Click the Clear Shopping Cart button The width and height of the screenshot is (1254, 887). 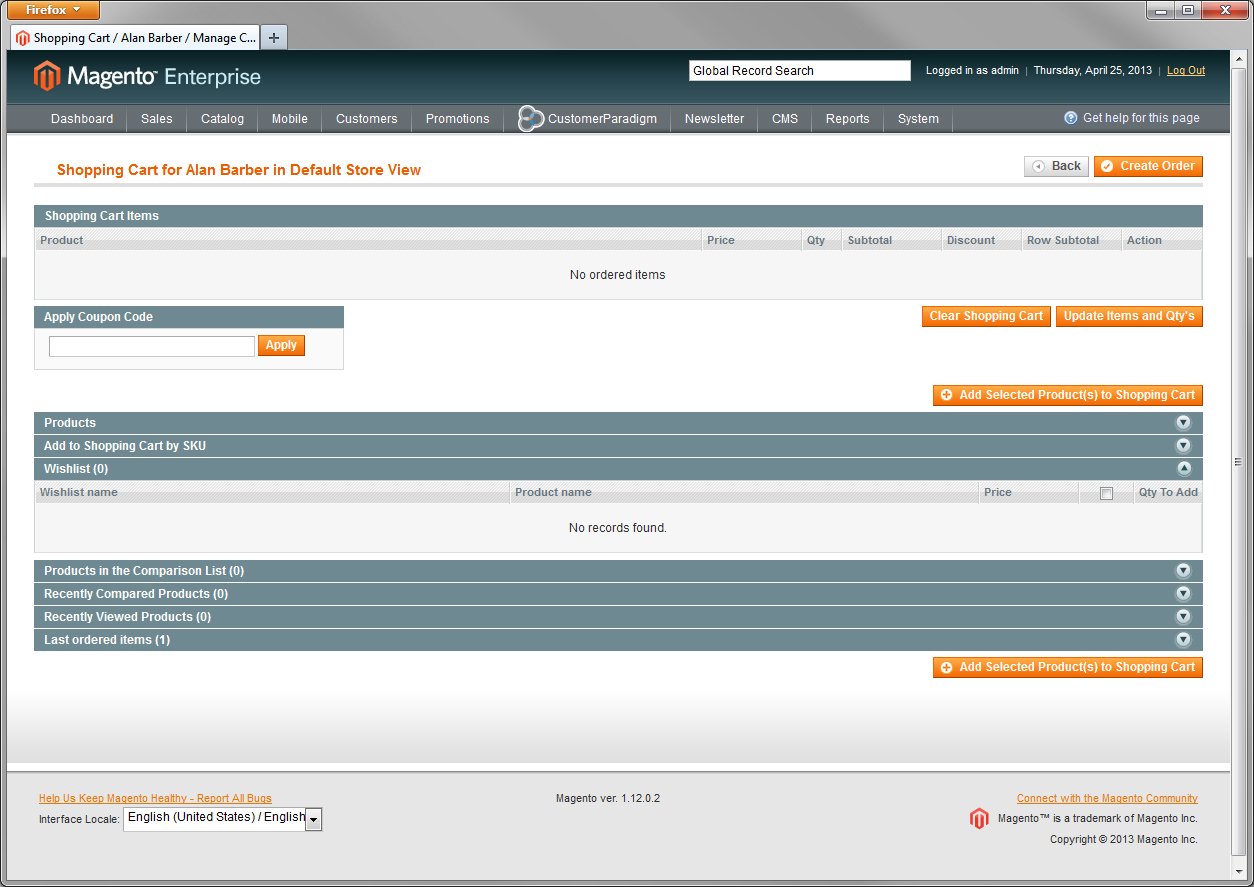coord(986,316)
